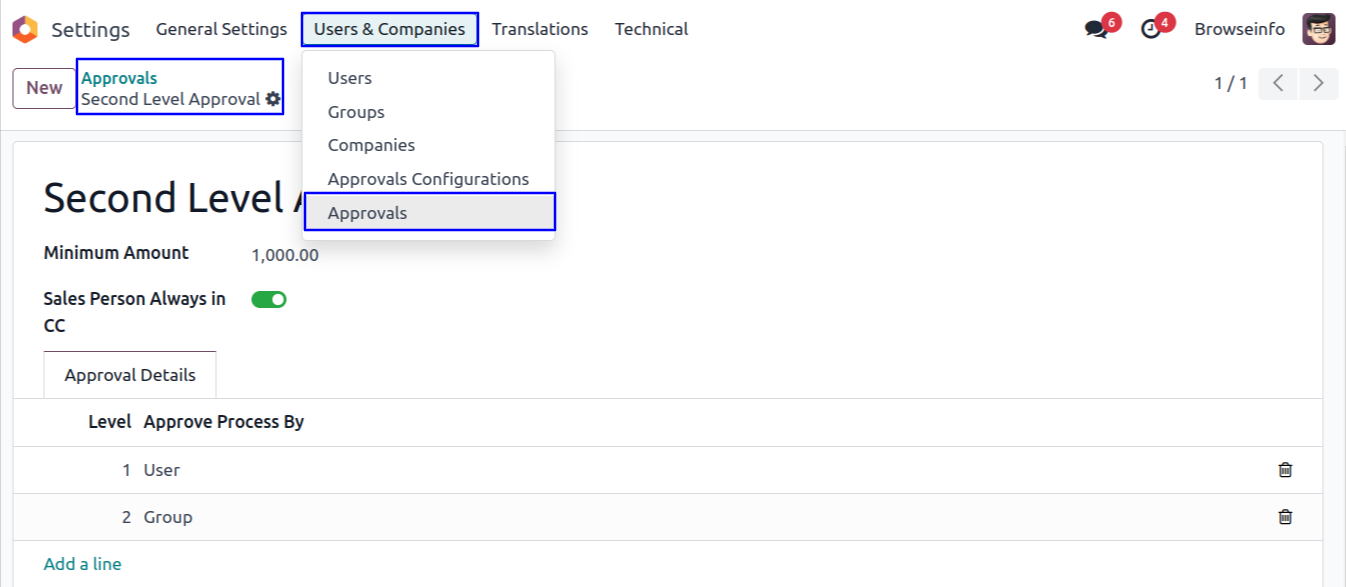Delete the Group approval line
Viewport: 1346px width, 587px height.
[x=1285, y=517]
